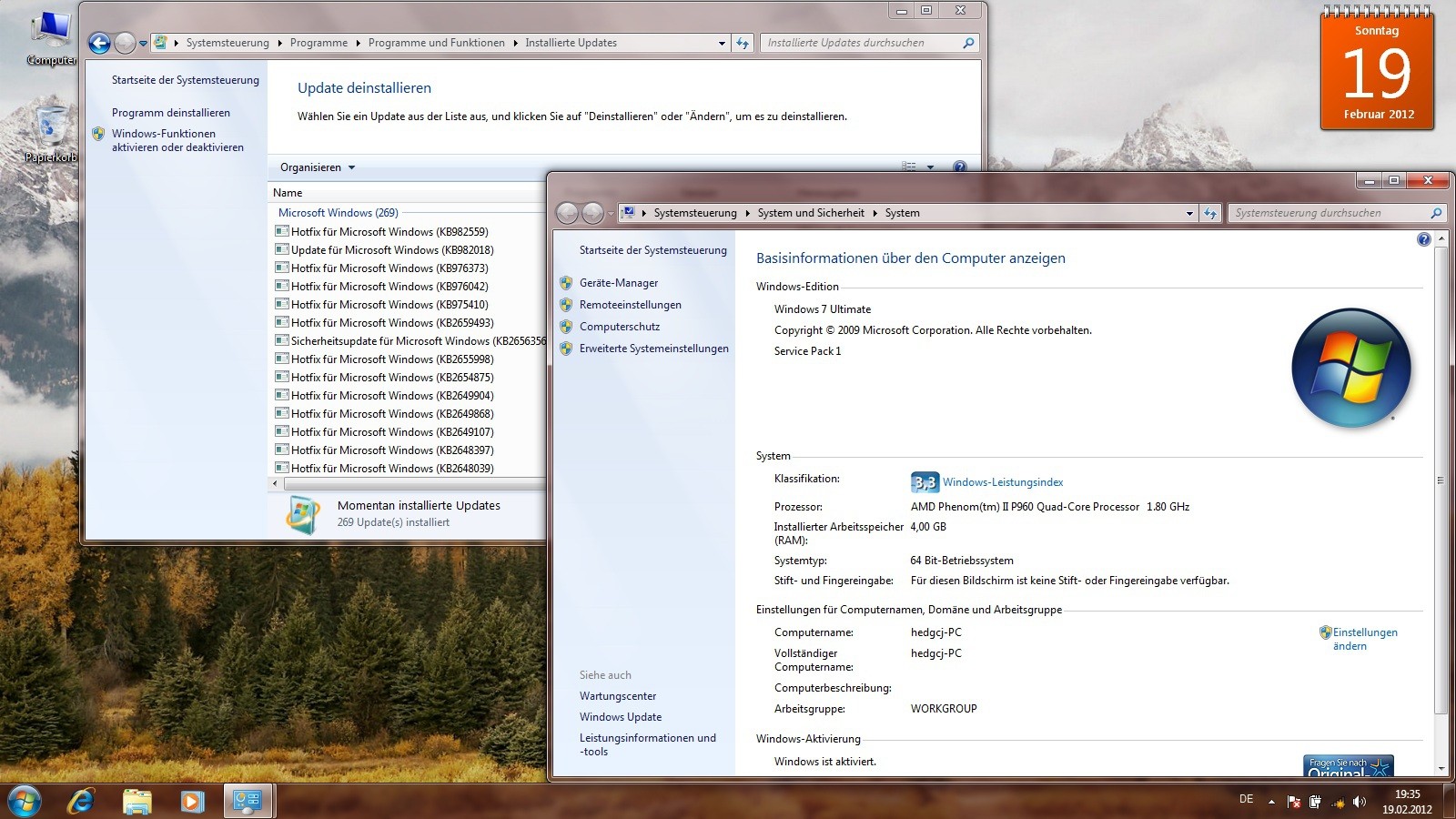Go back in Installierte Updates window
The width and height of the screenshot is (1456, 819).
(x=100, y=43)
